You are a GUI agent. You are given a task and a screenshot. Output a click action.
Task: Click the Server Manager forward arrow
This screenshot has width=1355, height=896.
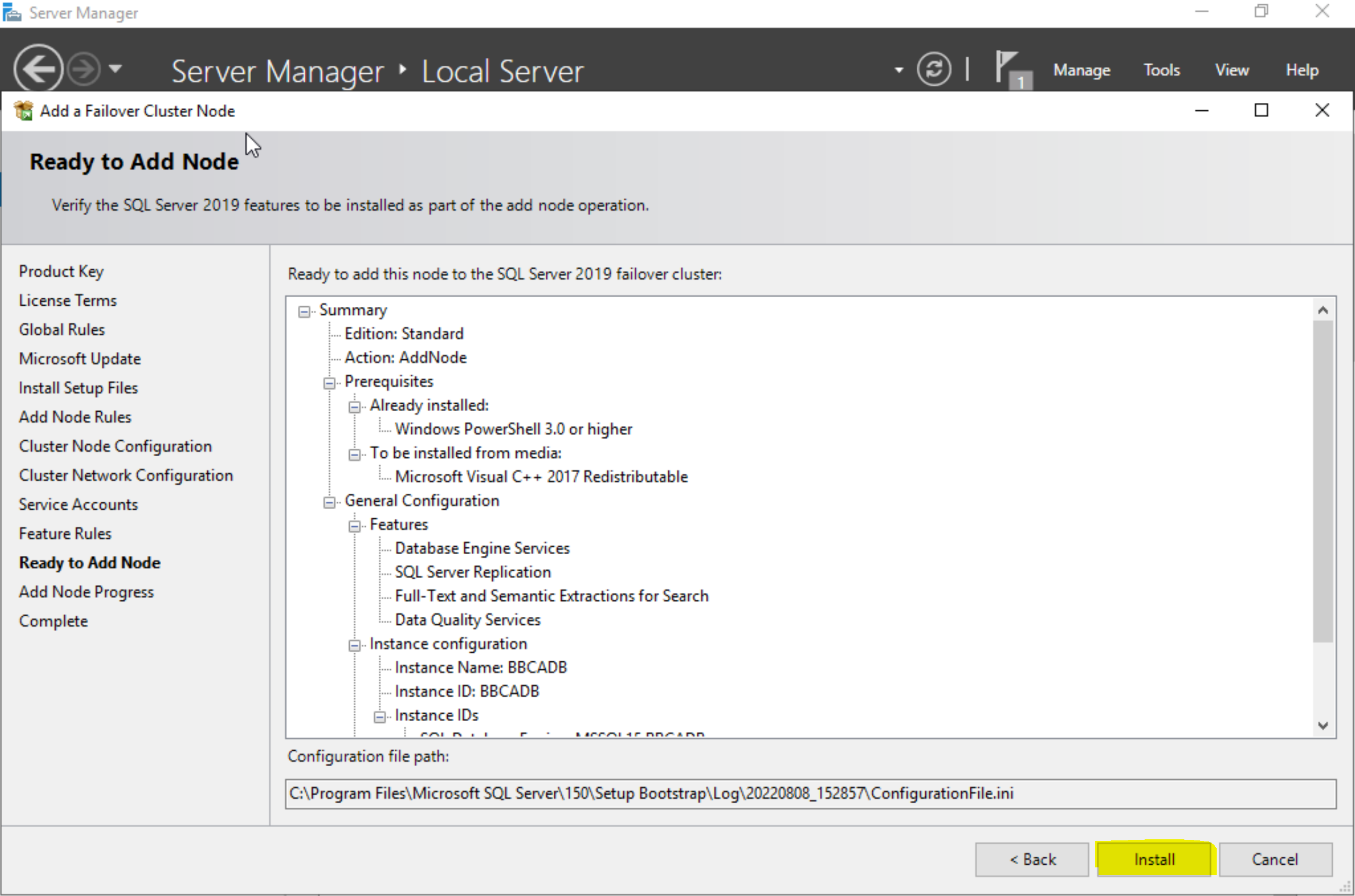(83, 69)
